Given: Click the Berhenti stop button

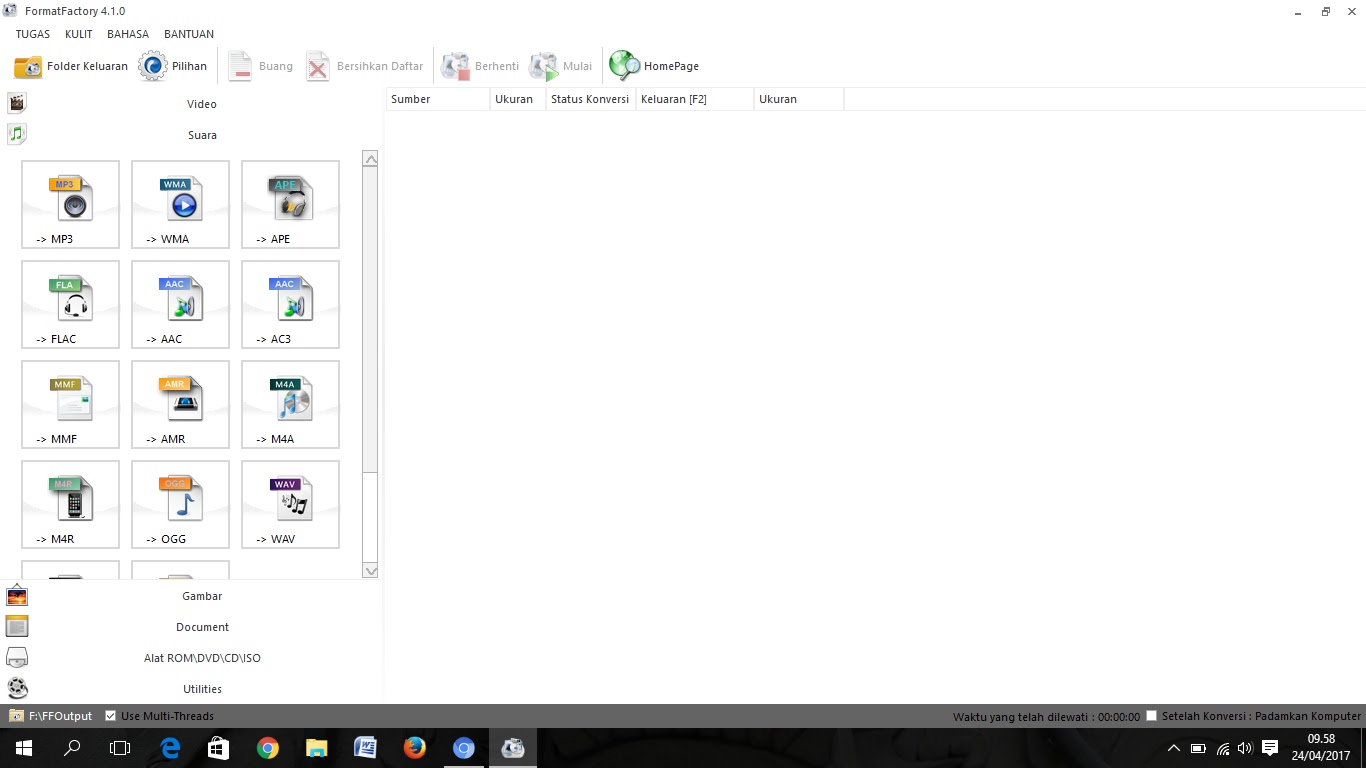Looking at the screenshot, I should (x=481, y=66).
